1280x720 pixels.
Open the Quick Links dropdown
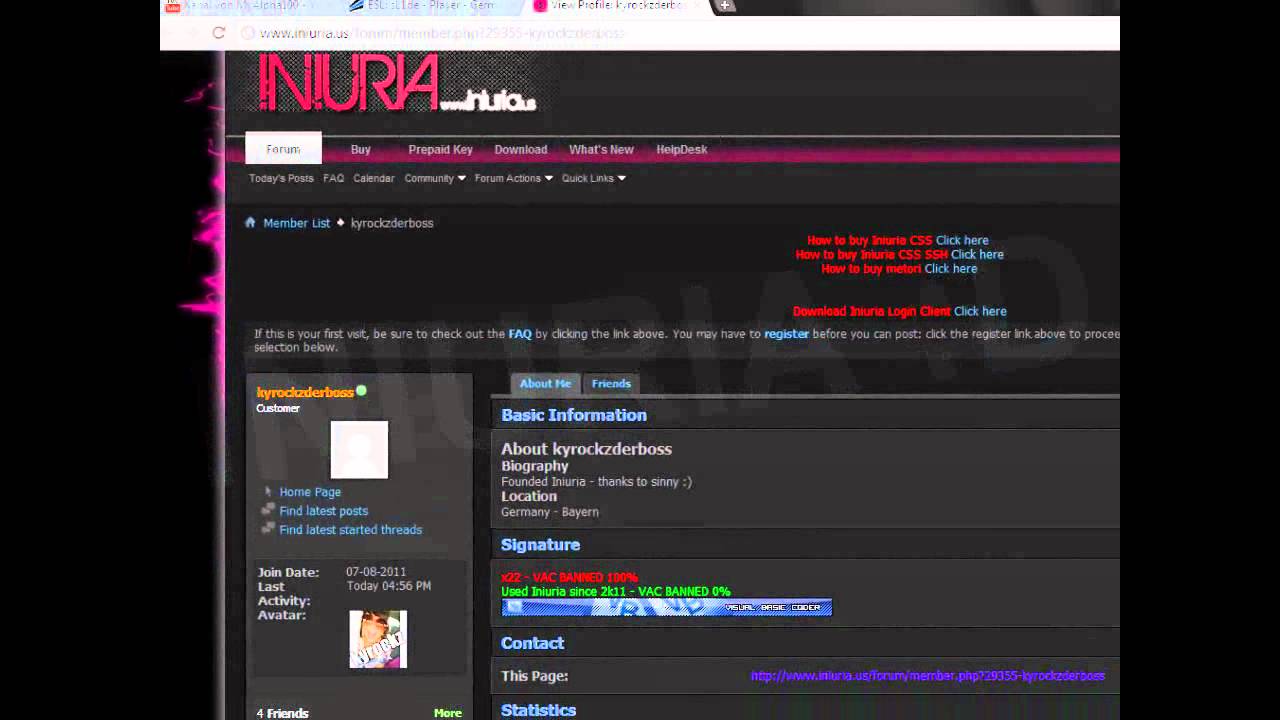point(594,178)
